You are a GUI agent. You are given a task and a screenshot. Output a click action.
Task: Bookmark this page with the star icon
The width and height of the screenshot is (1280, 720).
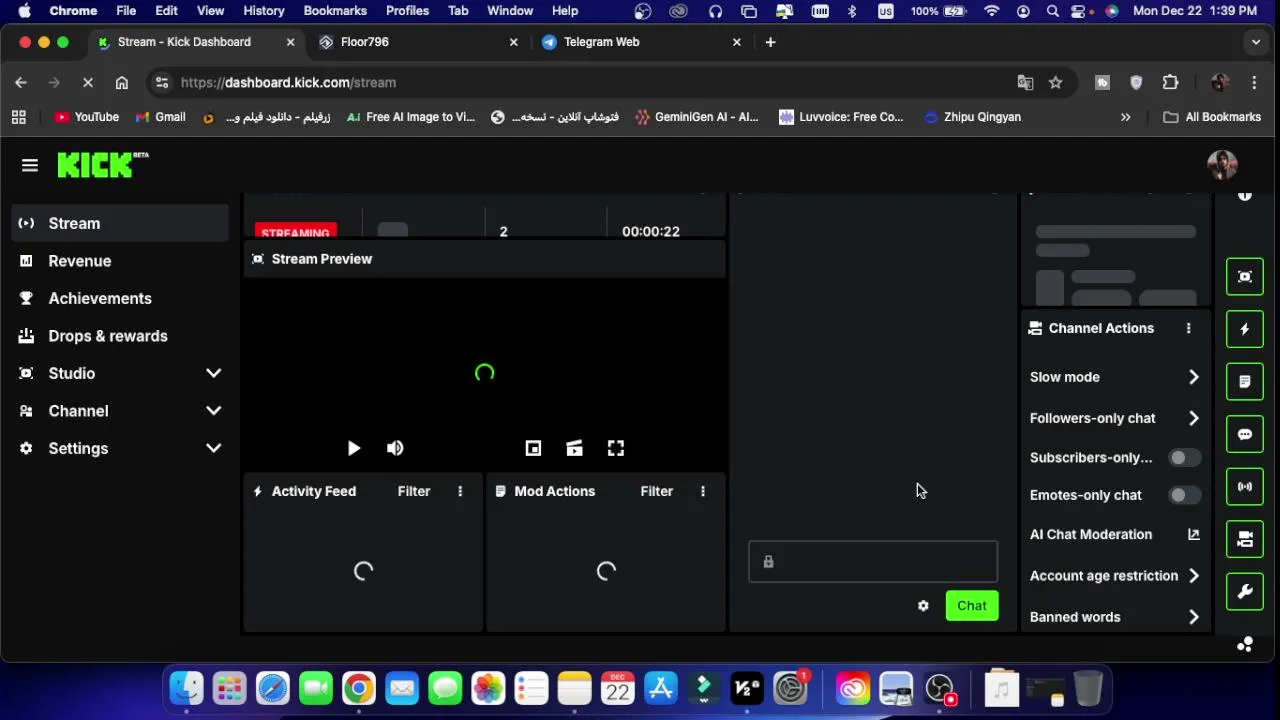click(1055, 83)
